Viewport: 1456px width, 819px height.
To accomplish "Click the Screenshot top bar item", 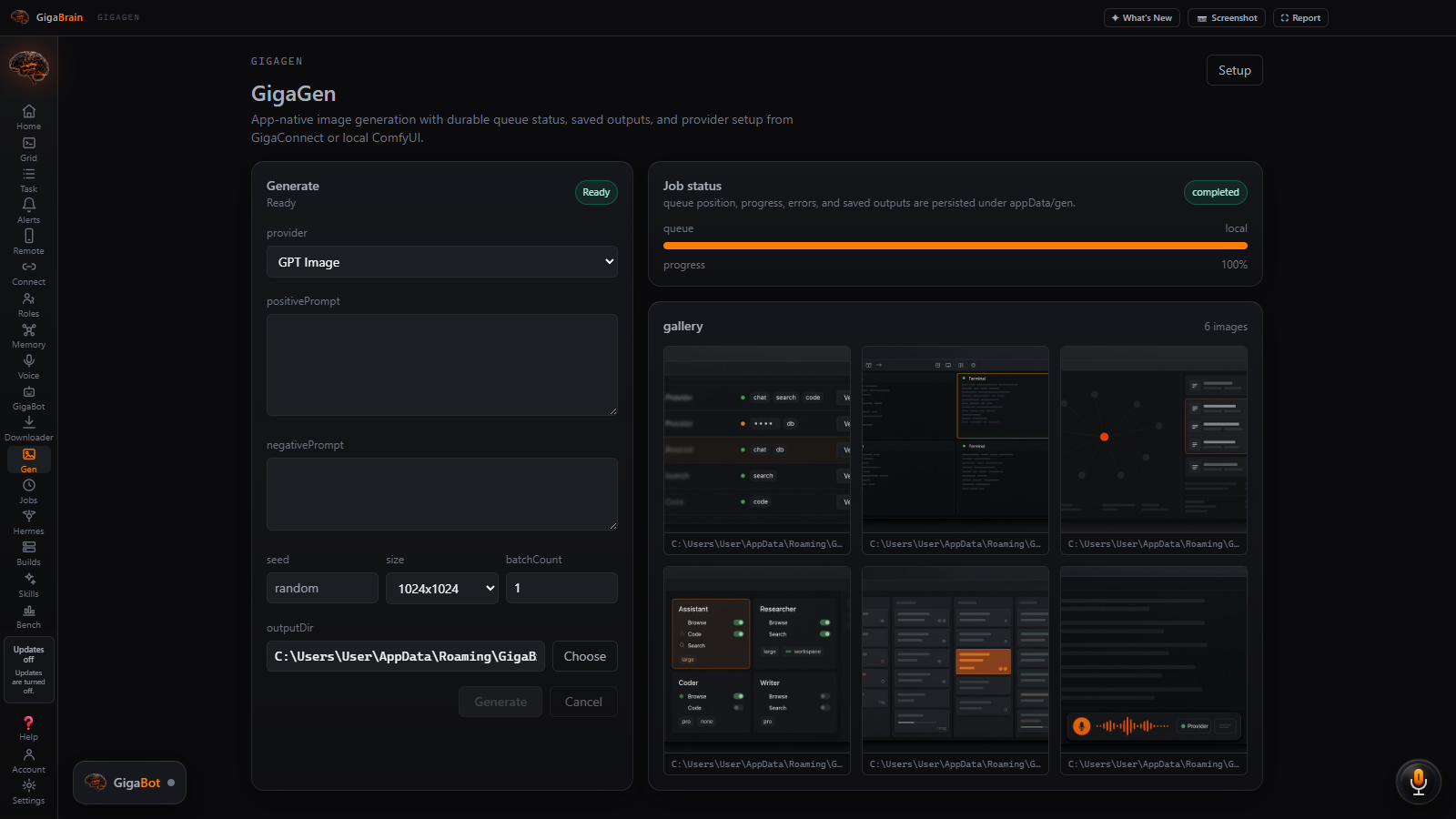I will click(1227, 18).
